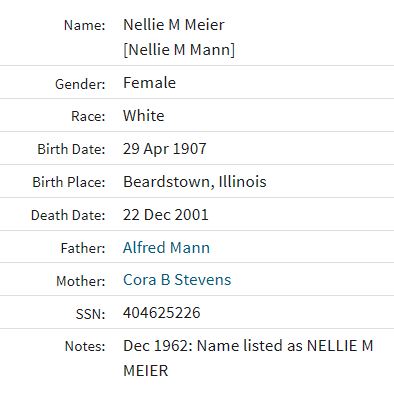Click the Dec 1962 notes text
The width and height of the screenshot is (394, 394).
[x=248, y=358]
